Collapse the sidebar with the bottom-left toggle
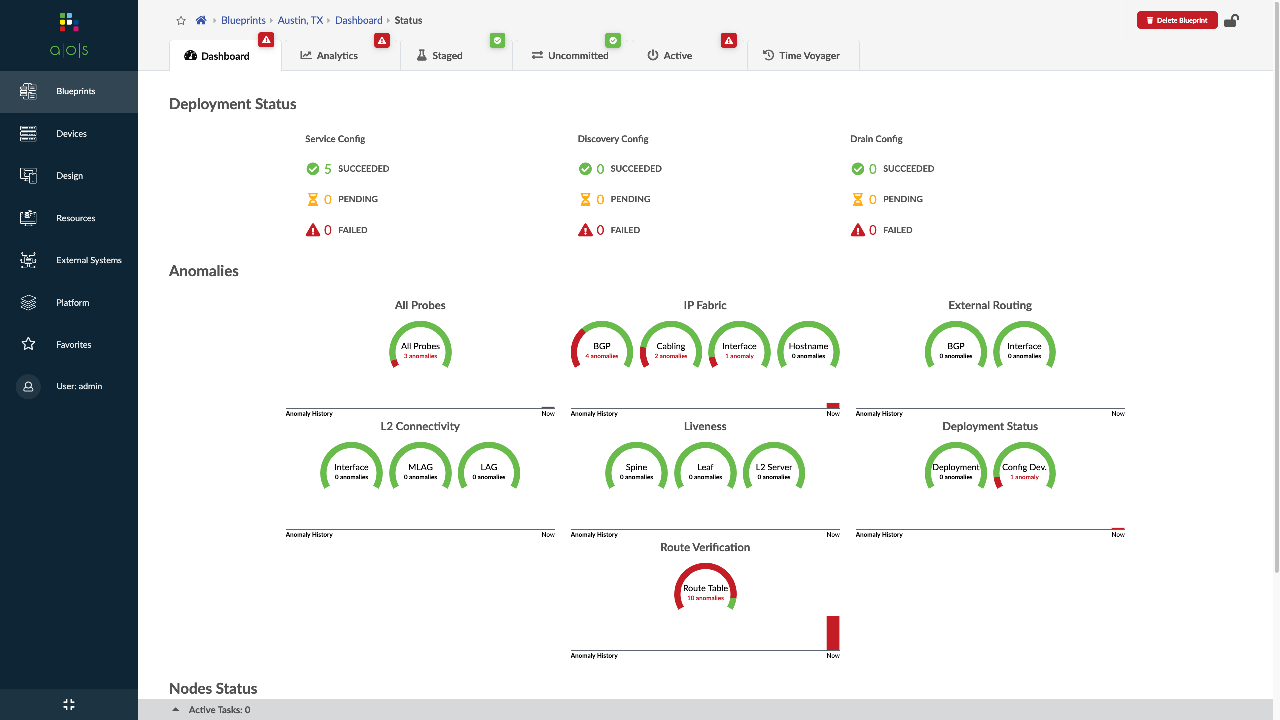 point(69,704)
